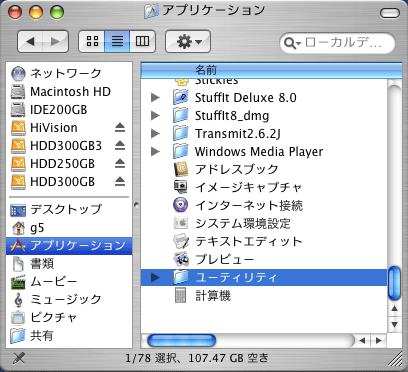Select テキストエディット application icon

[x=181, y=241]
